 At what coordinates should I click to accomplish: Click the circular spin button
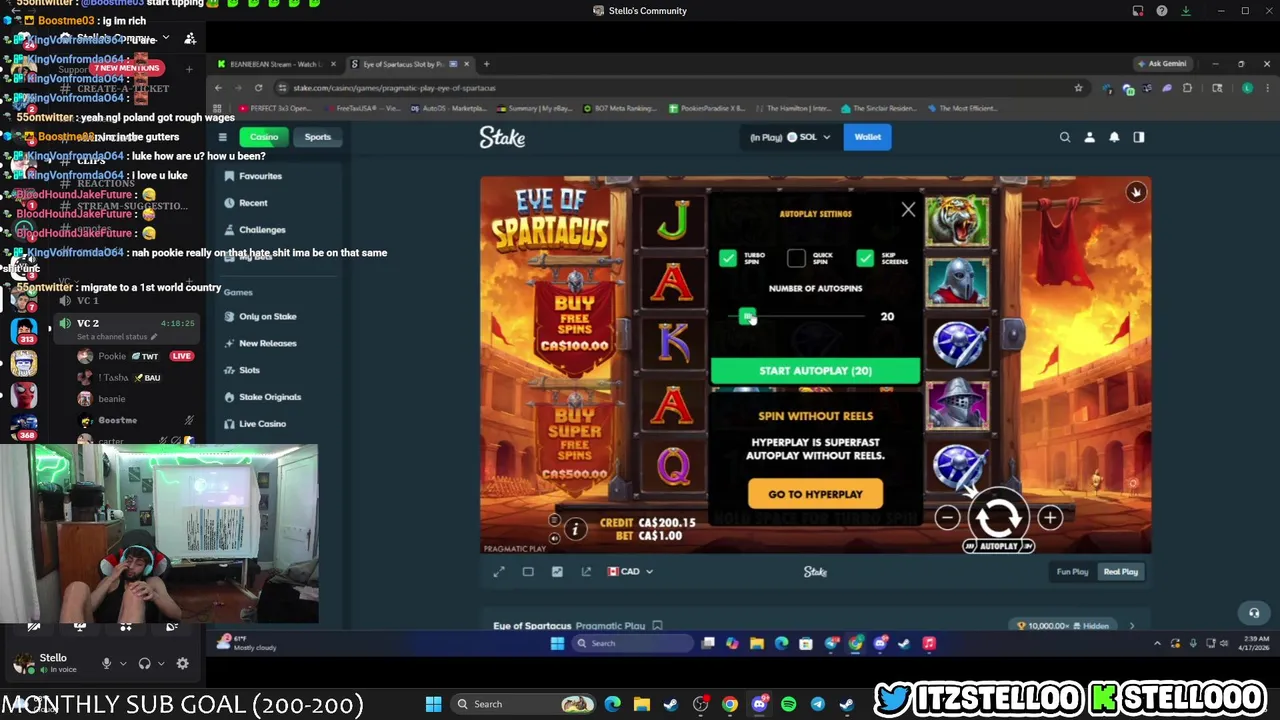pyautogui.click(x=998, y=516)
